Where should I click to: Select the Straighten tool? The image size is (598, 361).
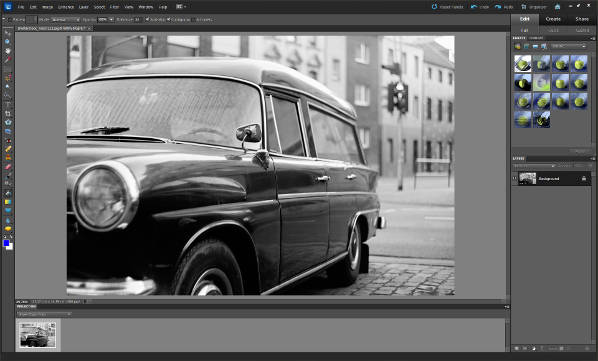coord(7,132)
